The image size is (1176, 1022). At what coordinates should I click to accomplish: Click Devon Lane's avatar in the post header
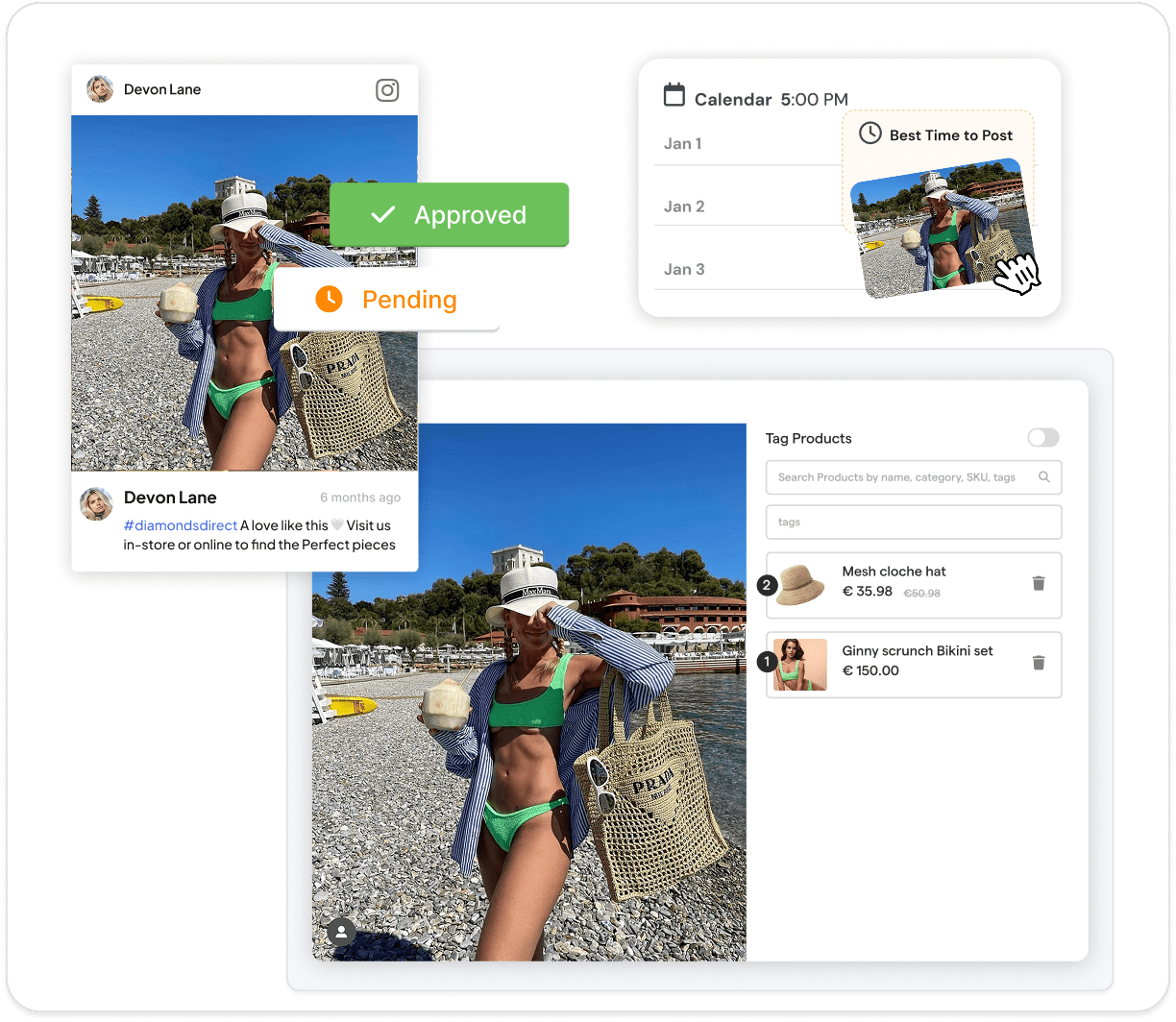[100, 89]
